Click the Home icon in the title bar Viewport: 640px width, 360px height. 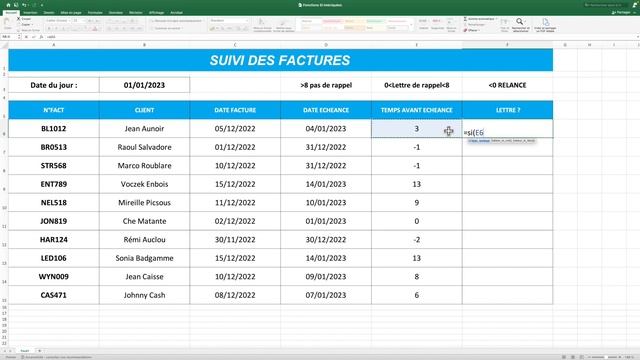[x=8, y=5]
